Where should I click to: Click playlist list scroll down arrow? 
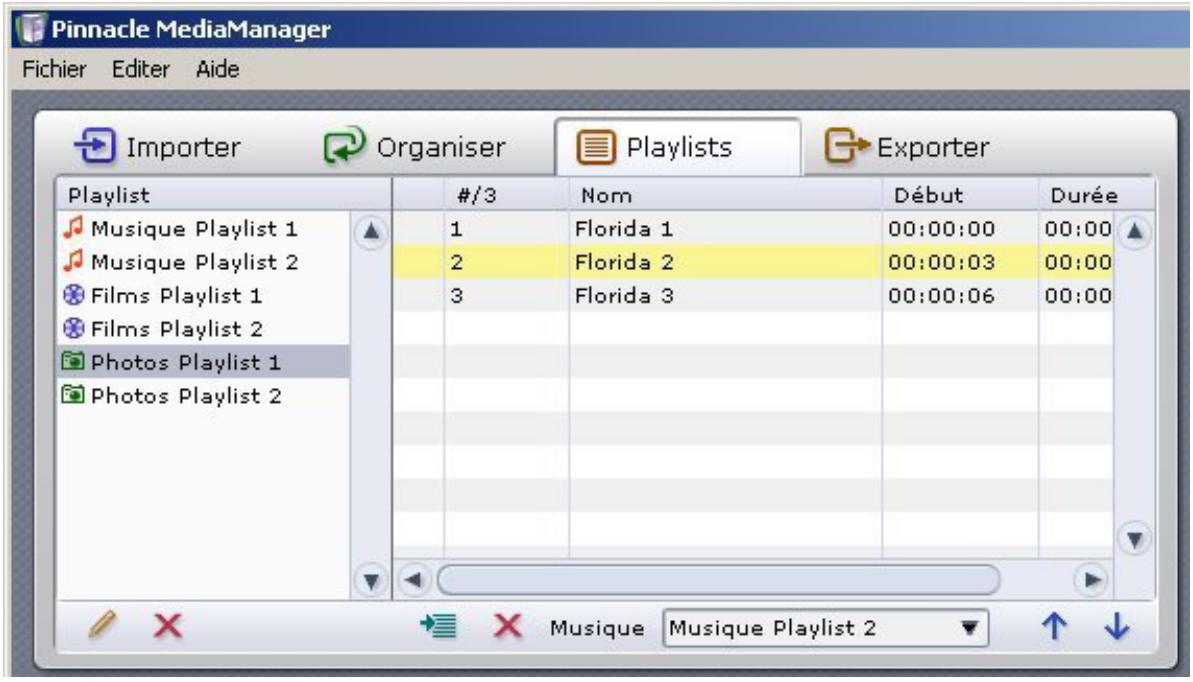coord(371,582)
